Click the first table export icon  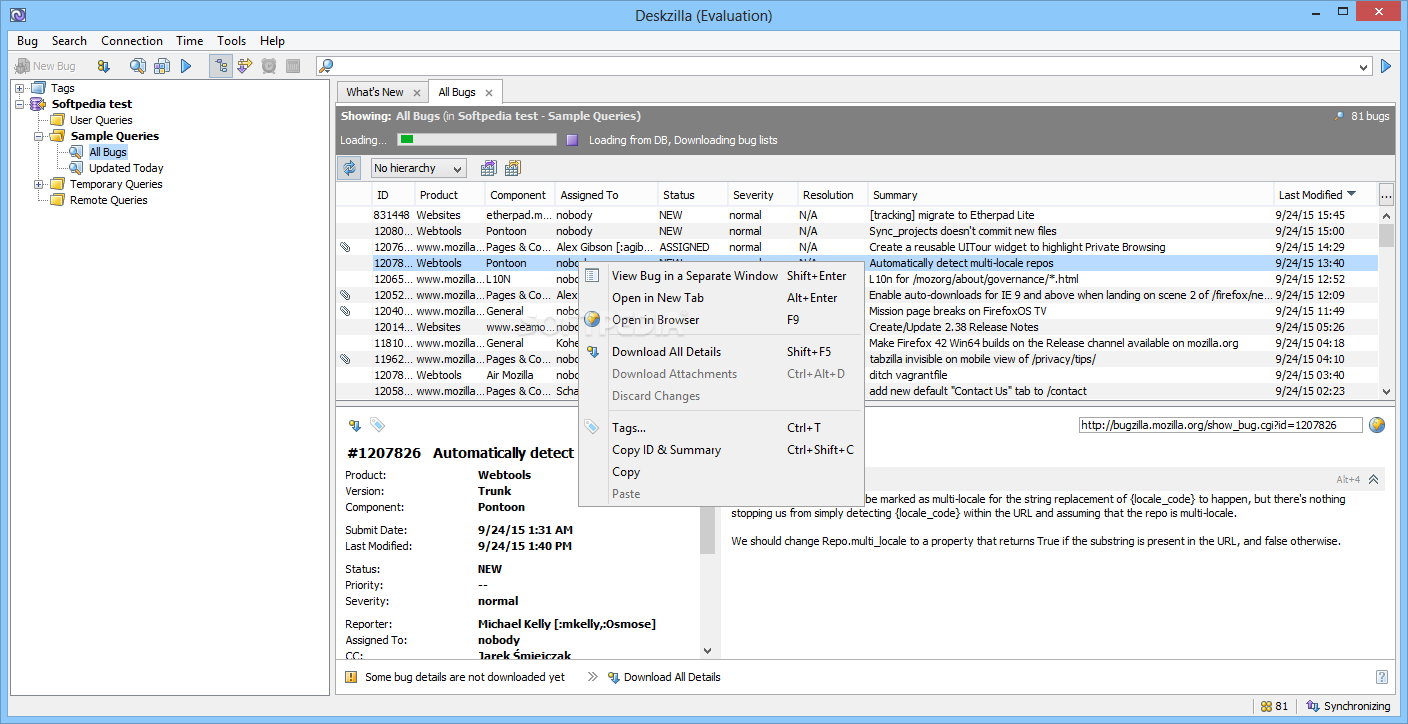[x=489, y=168]
